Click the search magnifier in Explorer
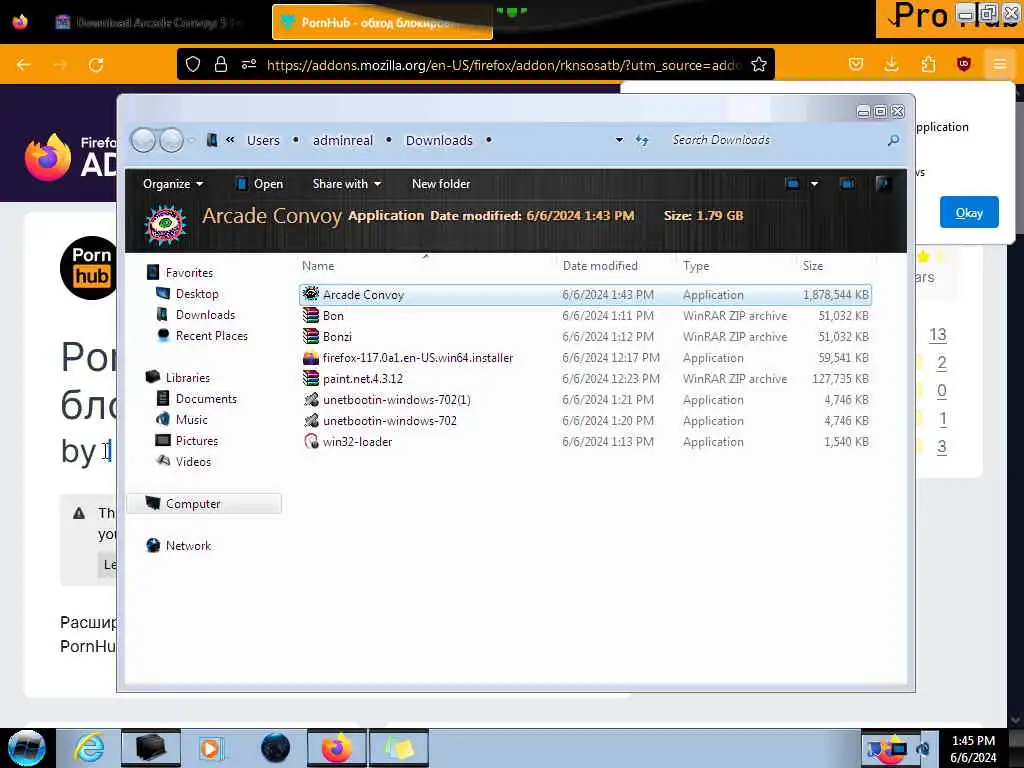 (893, 140)
